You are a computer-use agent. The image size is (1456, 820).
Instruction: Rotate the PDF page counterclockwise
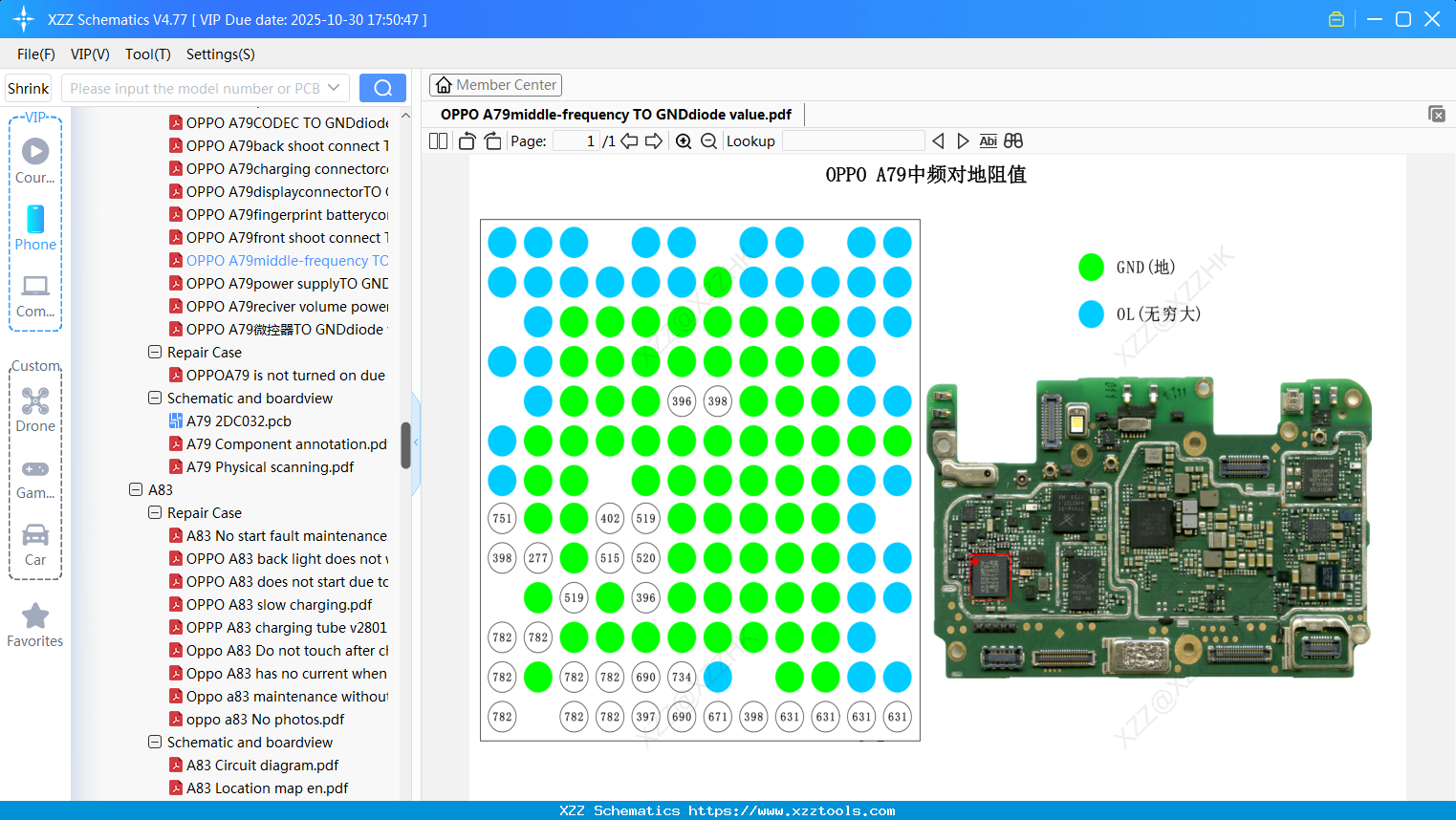pyautogui.click(x=466, y=140)
